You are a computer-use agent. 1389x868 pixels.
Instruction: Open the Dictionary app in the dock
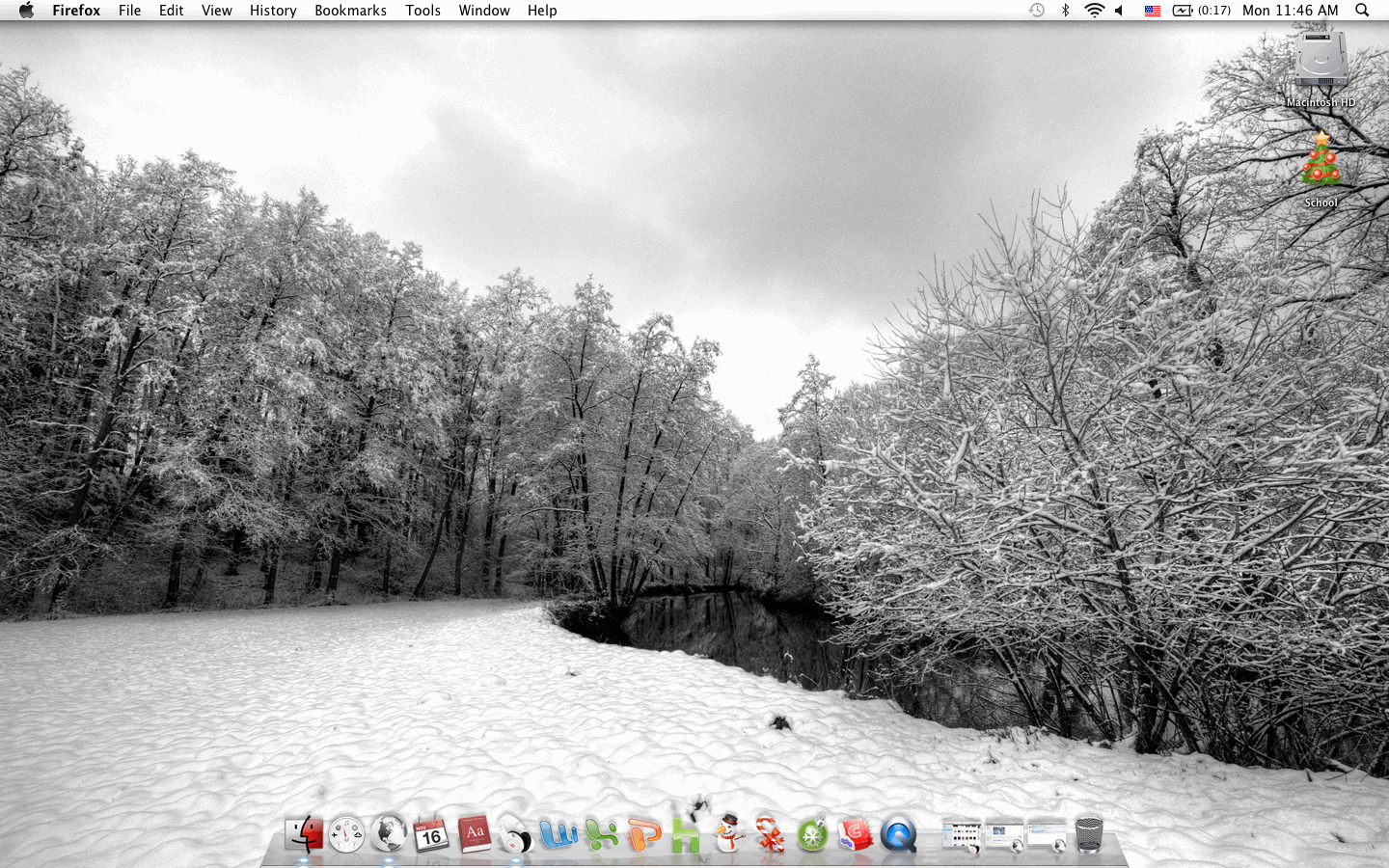pyautogui.click(x=474, y=834)
